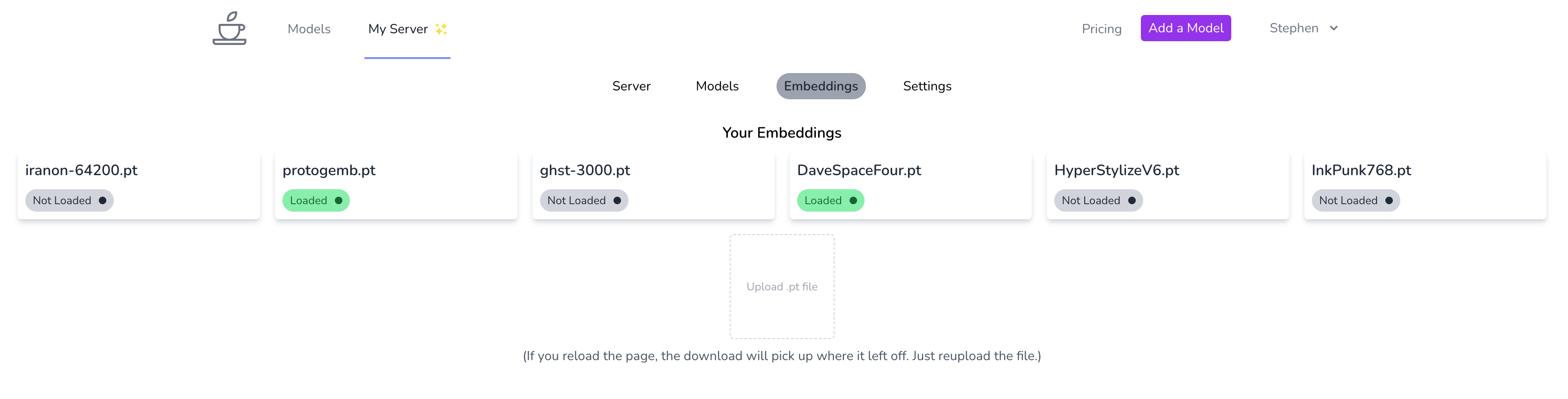Load the HyperStylizeV6.pt embedding
Image resolution: width=1568 pixels, height=399 pixels.
point(1098,201)
